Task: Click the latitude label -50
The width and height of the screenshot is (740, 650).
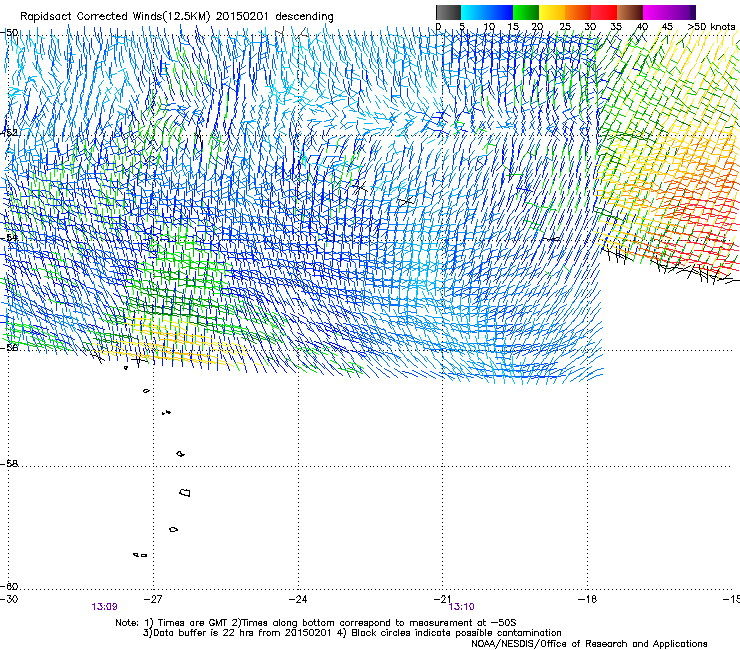Action: pyautogui.click(x=9, y=33)
